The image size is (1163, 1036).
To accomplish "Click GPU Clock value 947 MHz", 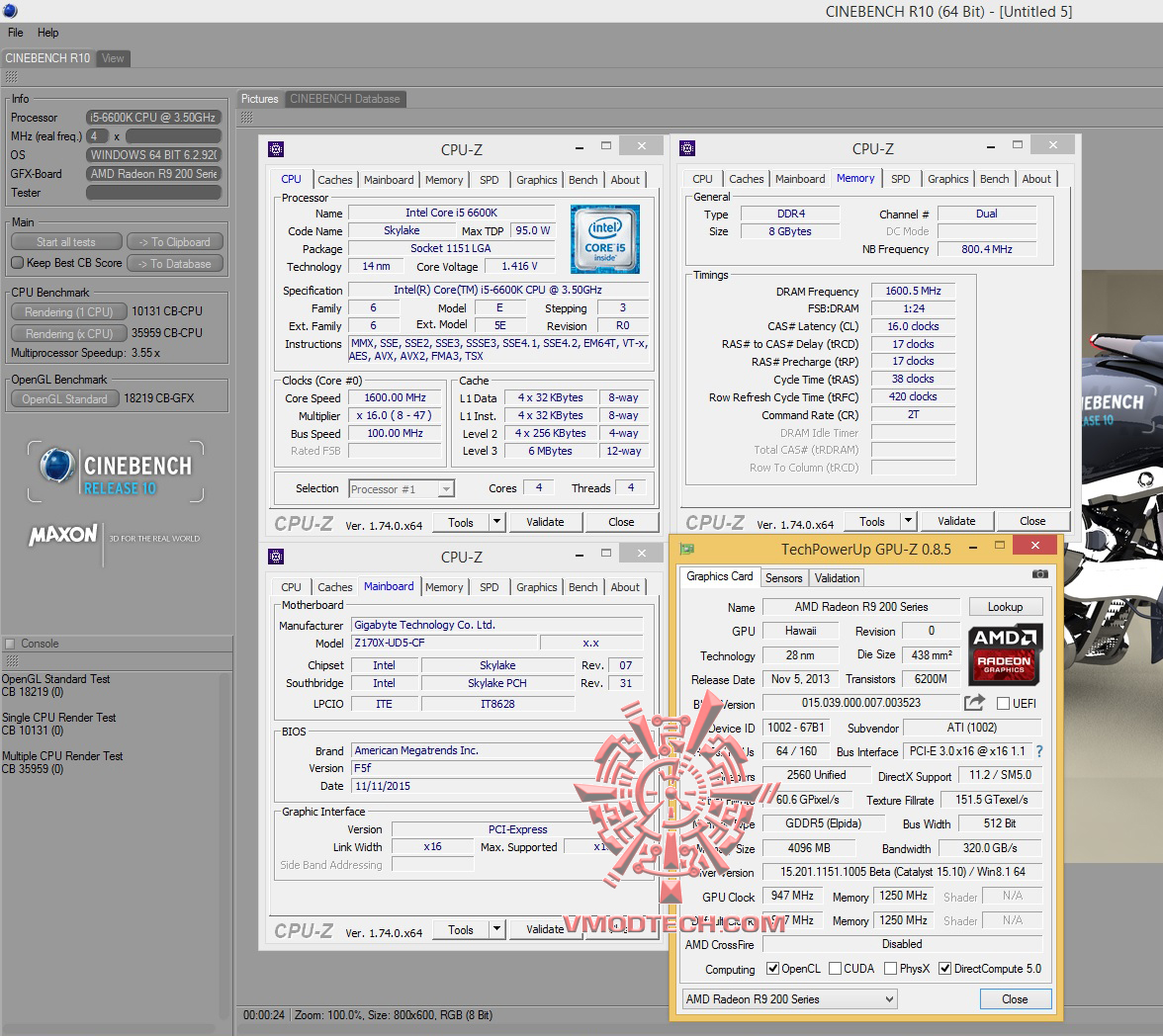I will click(x=792, y=896).
